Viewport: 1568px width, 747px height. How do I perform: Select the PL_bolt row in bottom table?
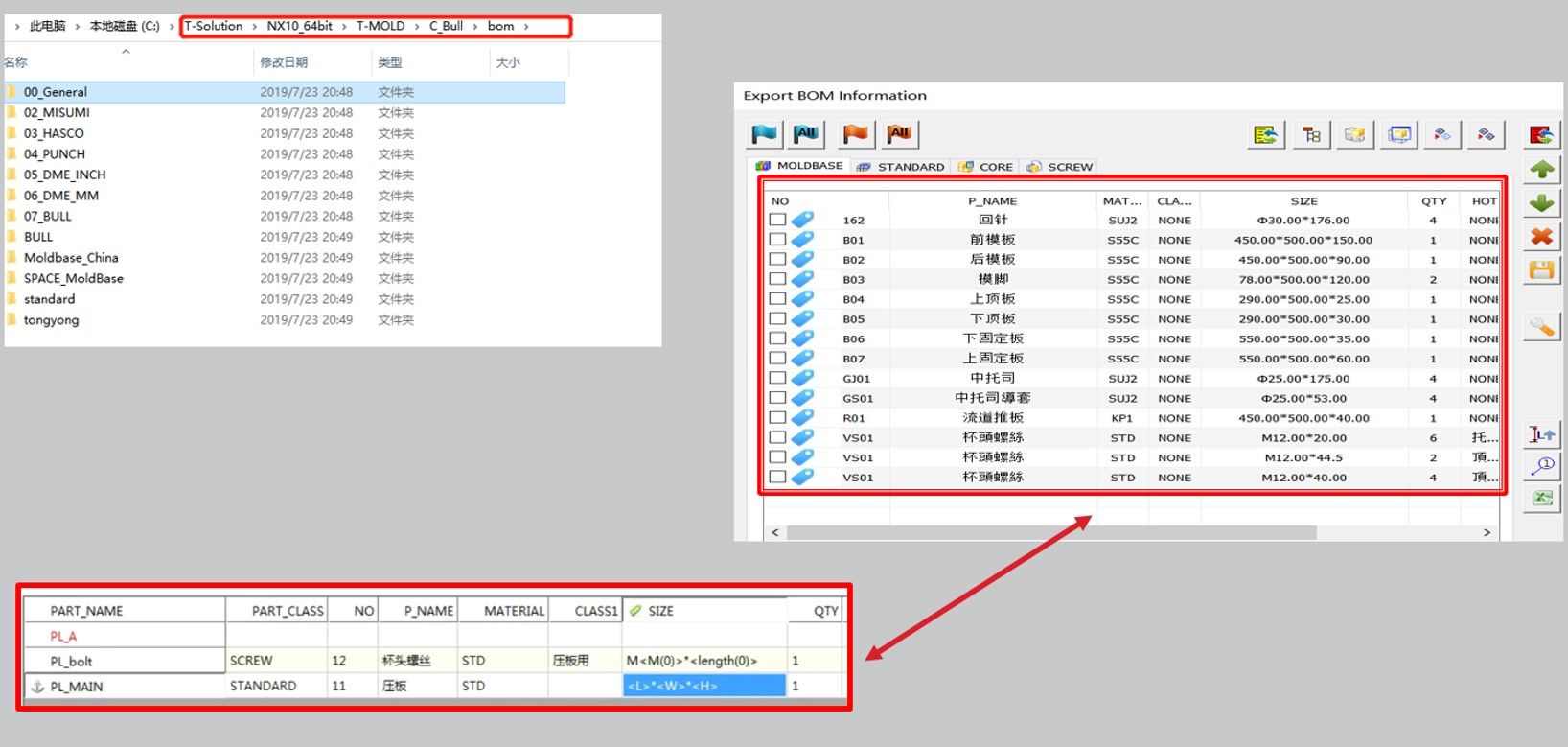coord(433,661)
